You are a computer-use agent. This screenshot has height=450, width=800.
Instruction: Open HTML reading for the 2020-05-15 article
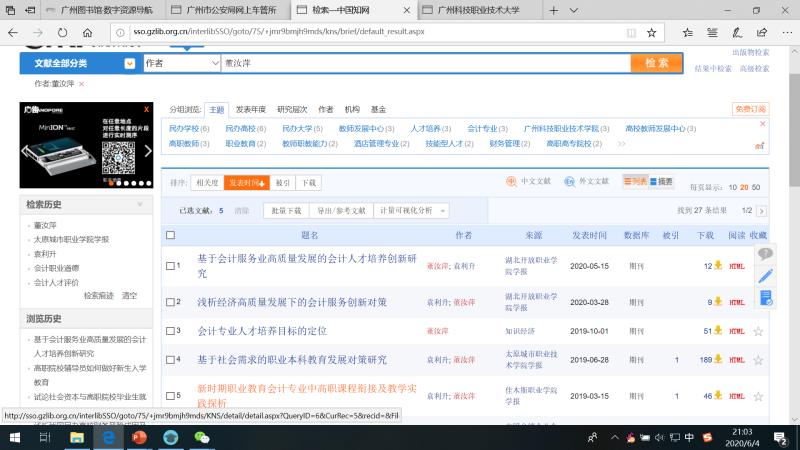(737, 267)
